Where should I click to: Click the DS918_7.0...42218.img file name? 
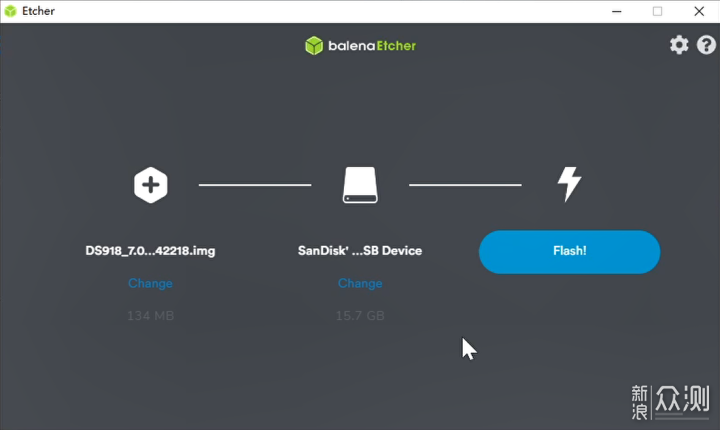(x=150, y=251)
